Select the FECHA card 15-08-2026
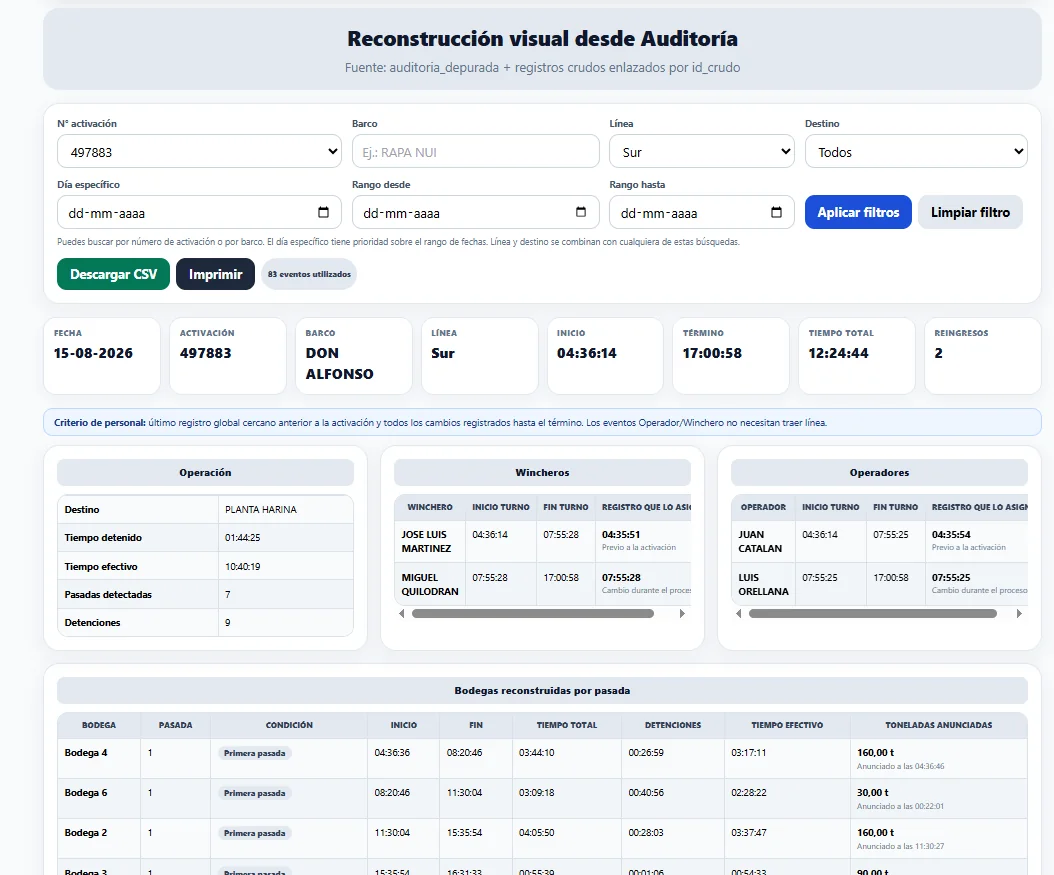This screenshot has height=875, width=1054. coord(102,356)
